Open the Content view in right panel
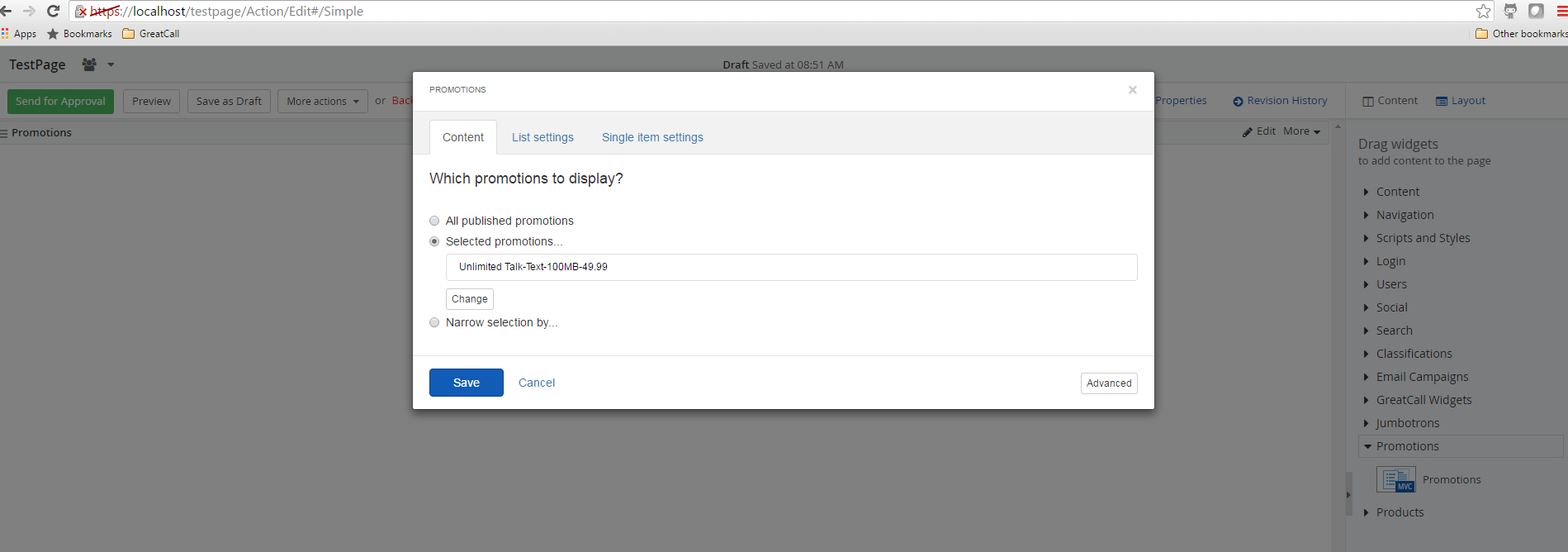The height and width of the screenshot is (552, 1568). click(1390, 101)
